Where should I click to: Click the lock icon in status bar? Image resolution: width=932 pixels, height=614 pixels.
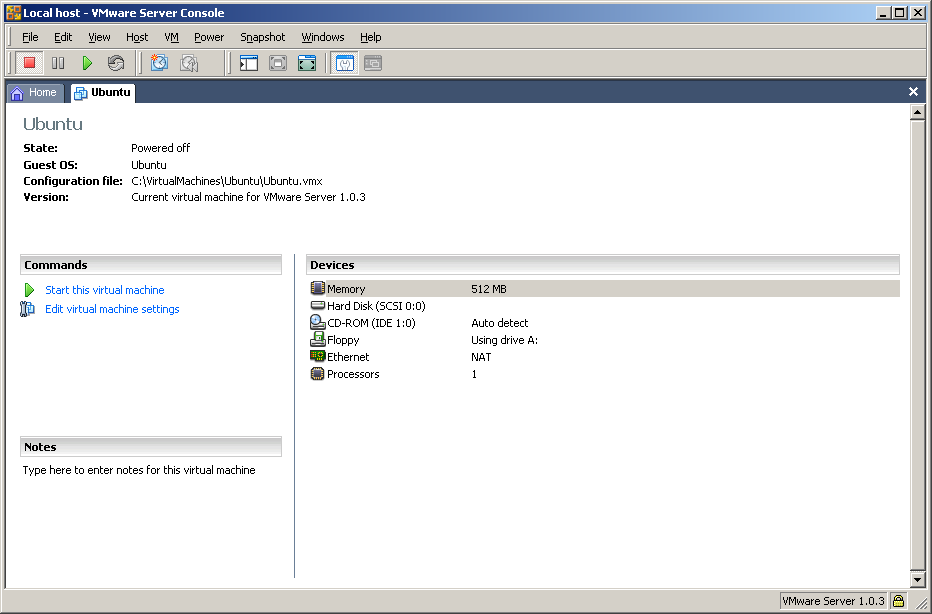898,601
